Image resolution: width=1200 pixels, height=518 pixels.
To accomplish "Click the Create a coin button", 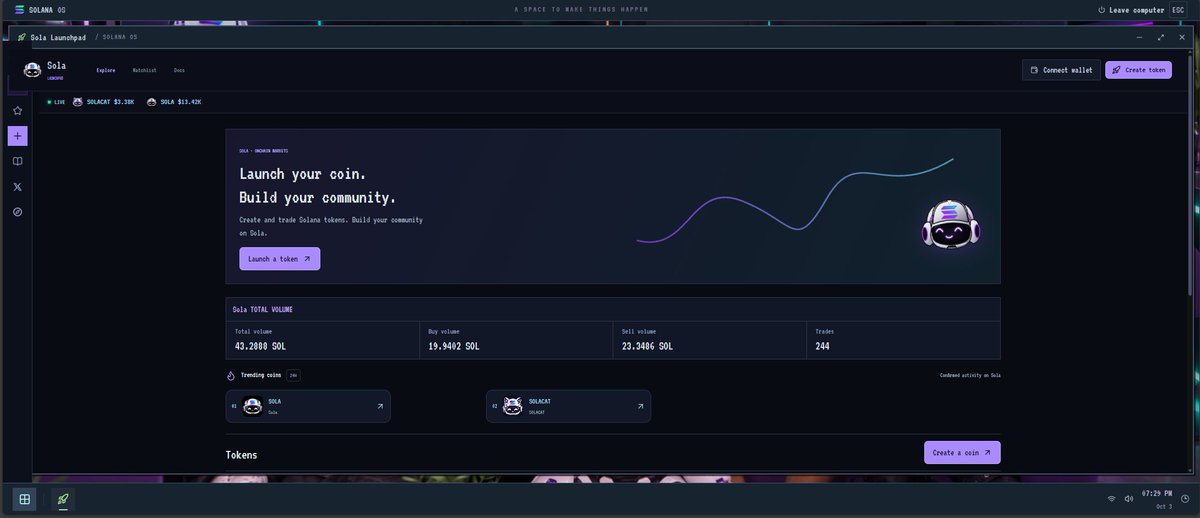I will point(962,453).
